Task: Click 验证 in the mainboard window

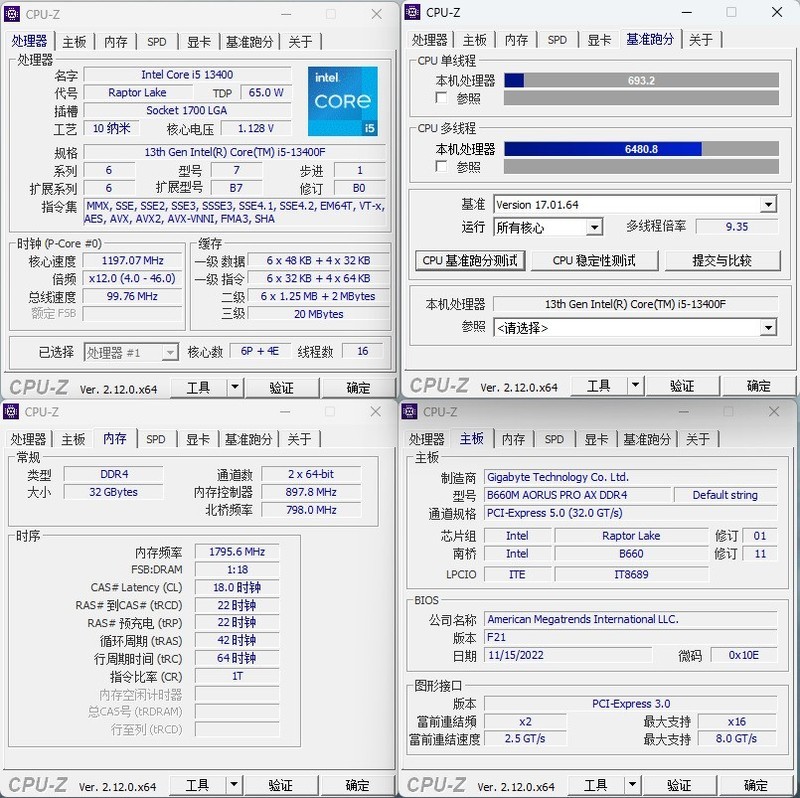Action: [679, 785]
